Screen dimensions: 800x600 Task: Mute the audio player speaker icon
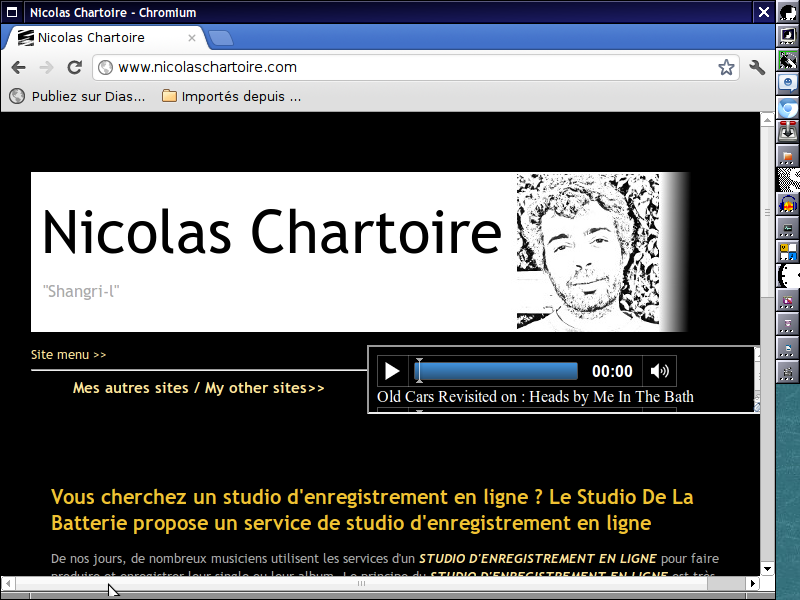659,371
